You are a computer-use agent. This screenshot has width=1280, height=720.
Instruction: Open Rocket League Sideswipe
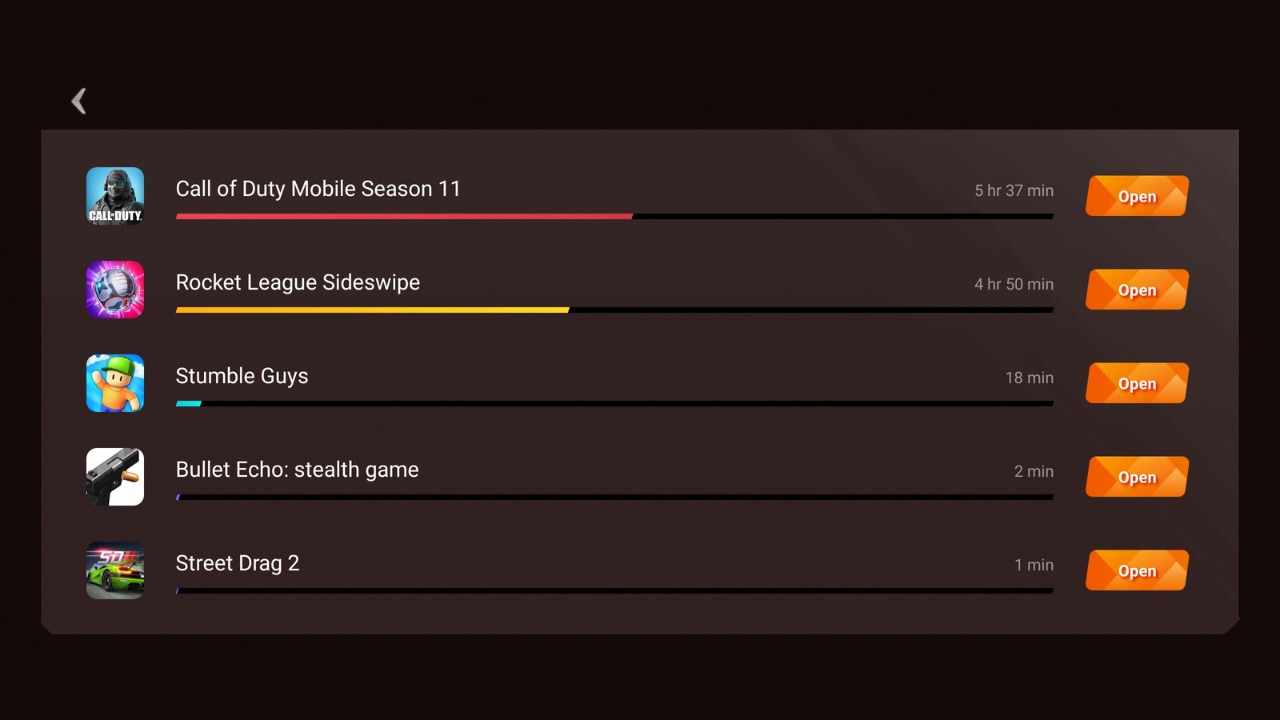pos(1137,289)
